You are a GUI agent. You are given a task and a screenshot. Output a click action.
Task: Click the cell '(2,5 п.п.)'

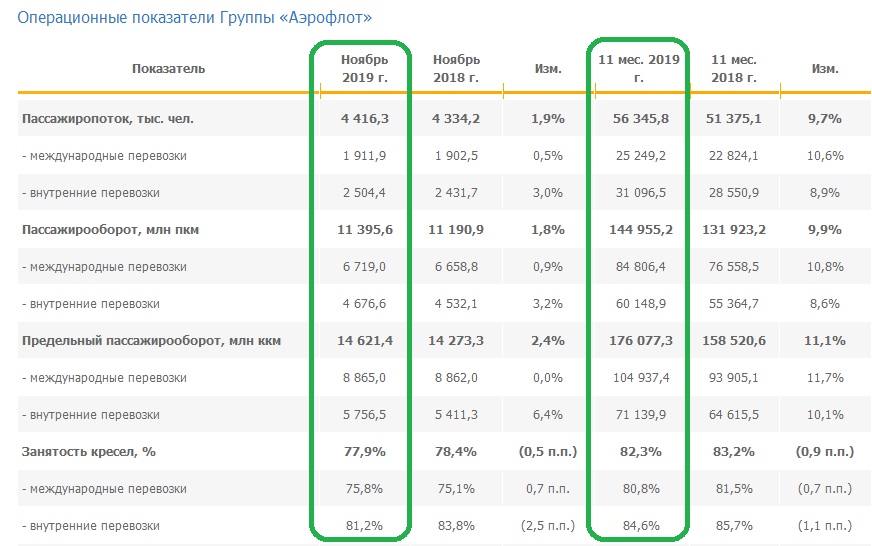click(x=548, y=526)
